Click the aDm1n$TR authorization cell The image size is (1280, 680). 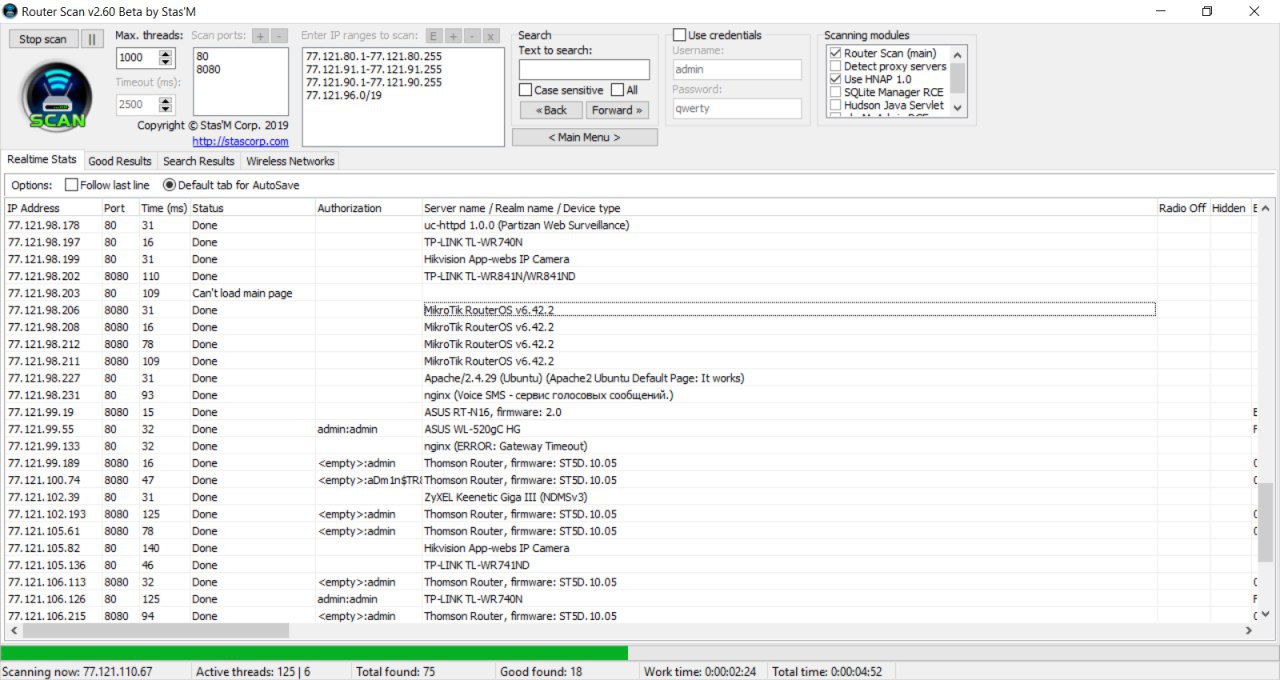pos(368,480)
